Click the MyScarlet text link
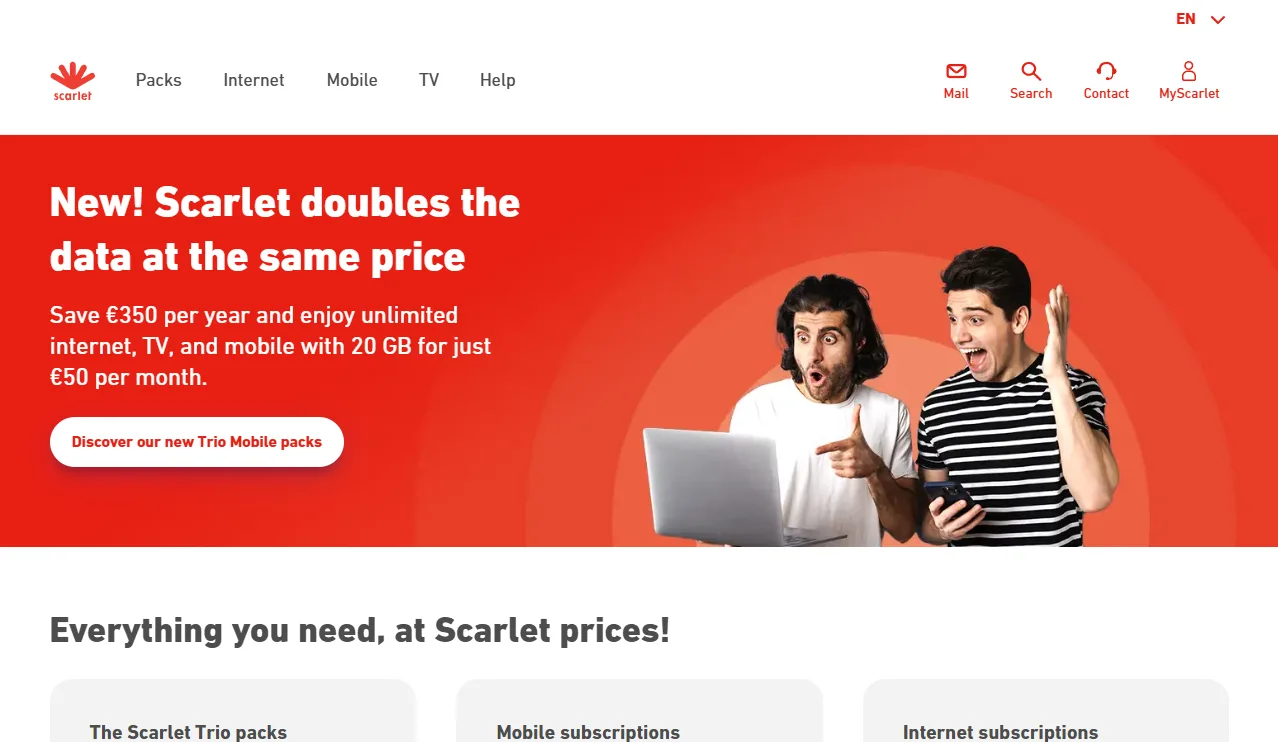This screenshot has width=1278, height=742. 1189,93
